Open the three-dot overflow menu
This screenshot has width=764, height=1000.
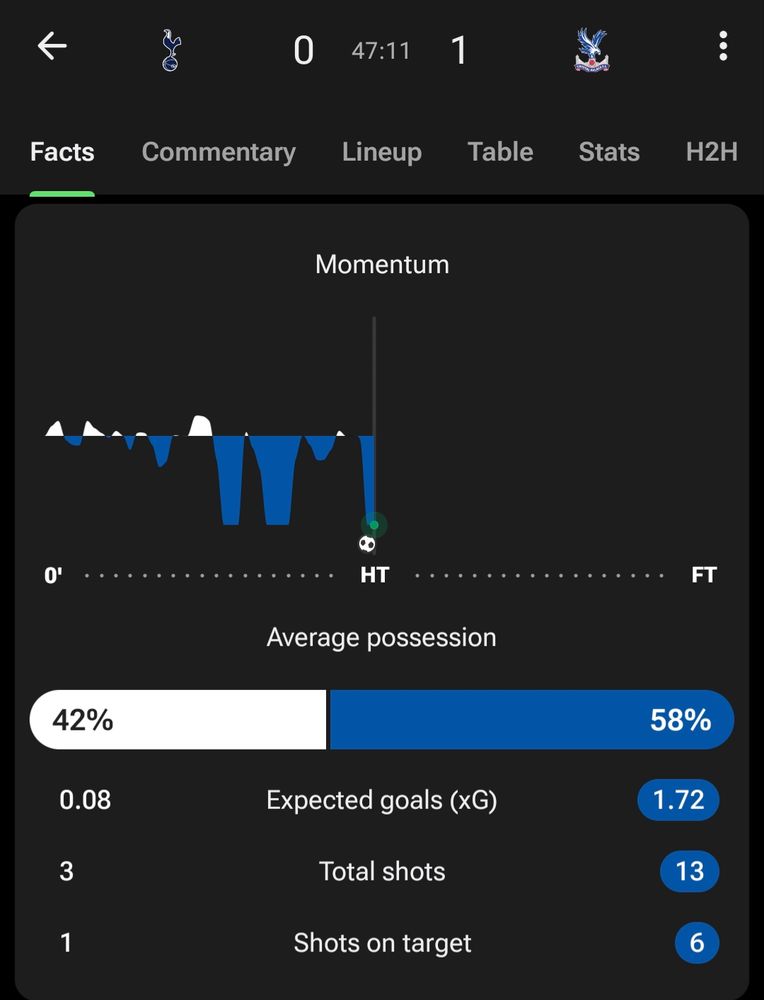click(x=723, y=46)
